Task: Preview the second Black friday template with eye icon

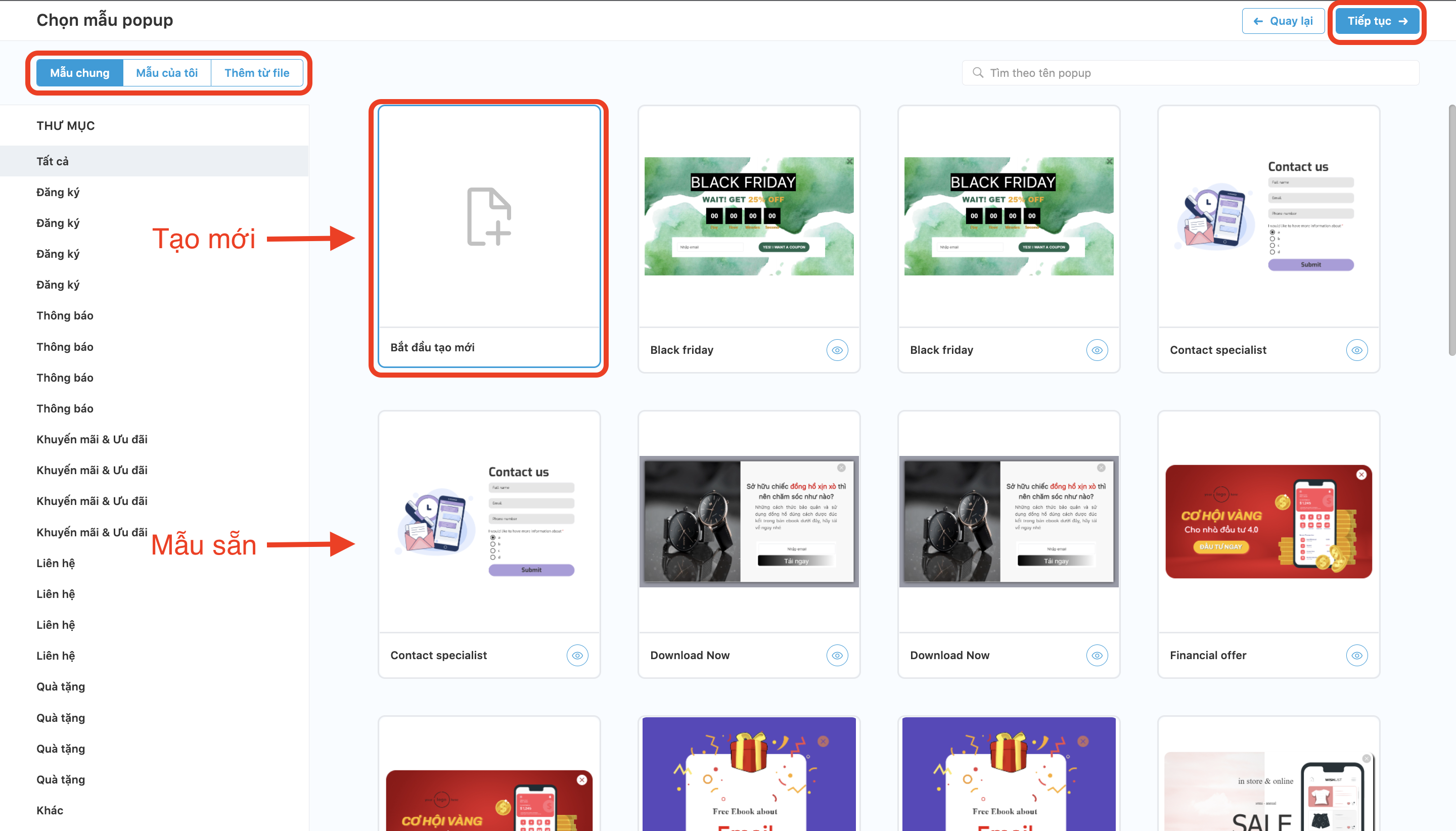Action: coord(1097,350)
